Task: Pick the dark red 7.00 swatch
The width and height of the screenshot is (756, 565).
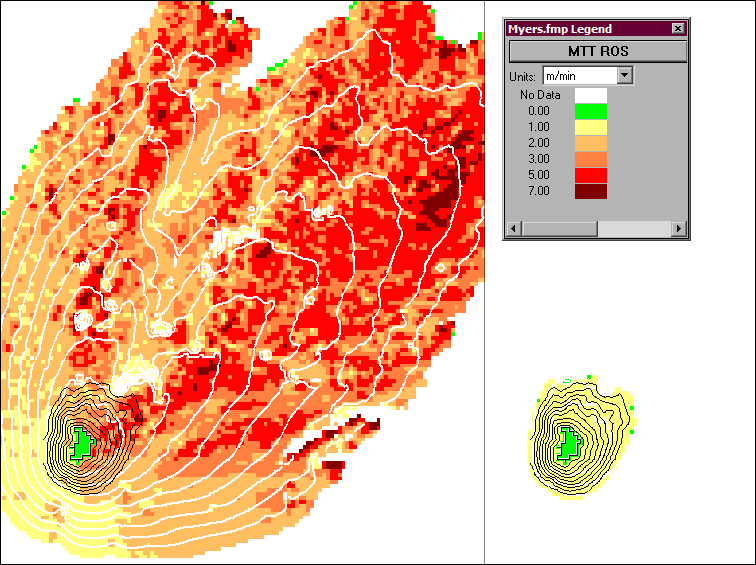Action: [x=591, y=191]
